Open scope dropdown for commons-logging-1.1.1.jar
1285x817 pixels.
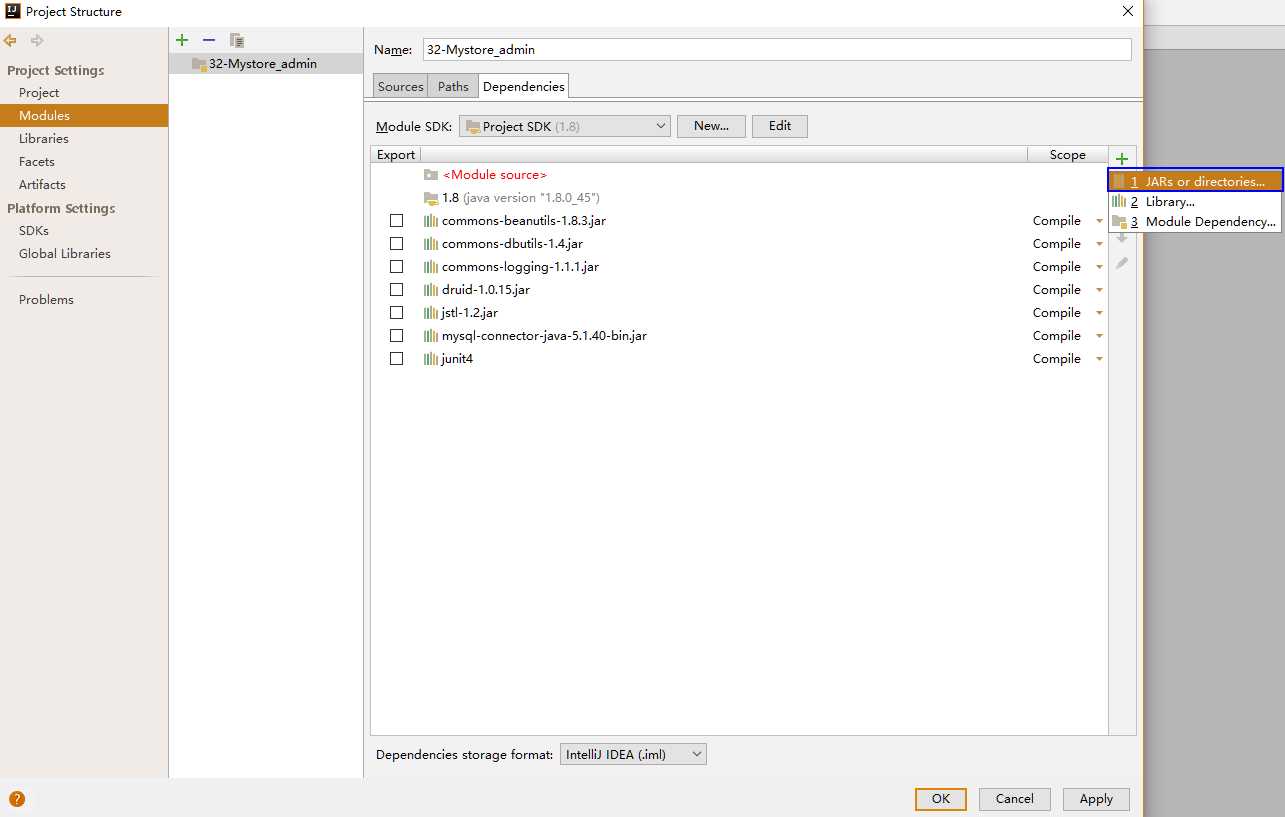pos(1099,267)
